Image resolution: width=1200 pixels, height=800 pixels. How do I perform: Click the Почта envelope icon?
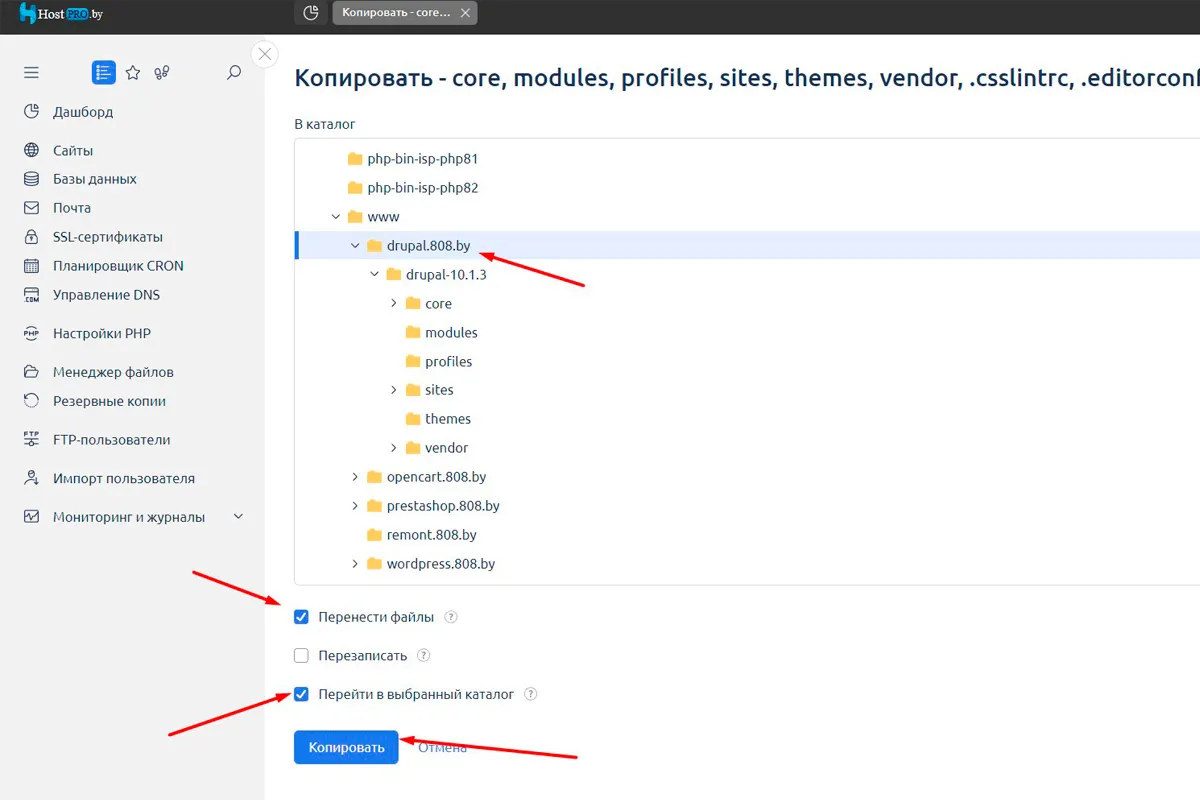point(31,208)
